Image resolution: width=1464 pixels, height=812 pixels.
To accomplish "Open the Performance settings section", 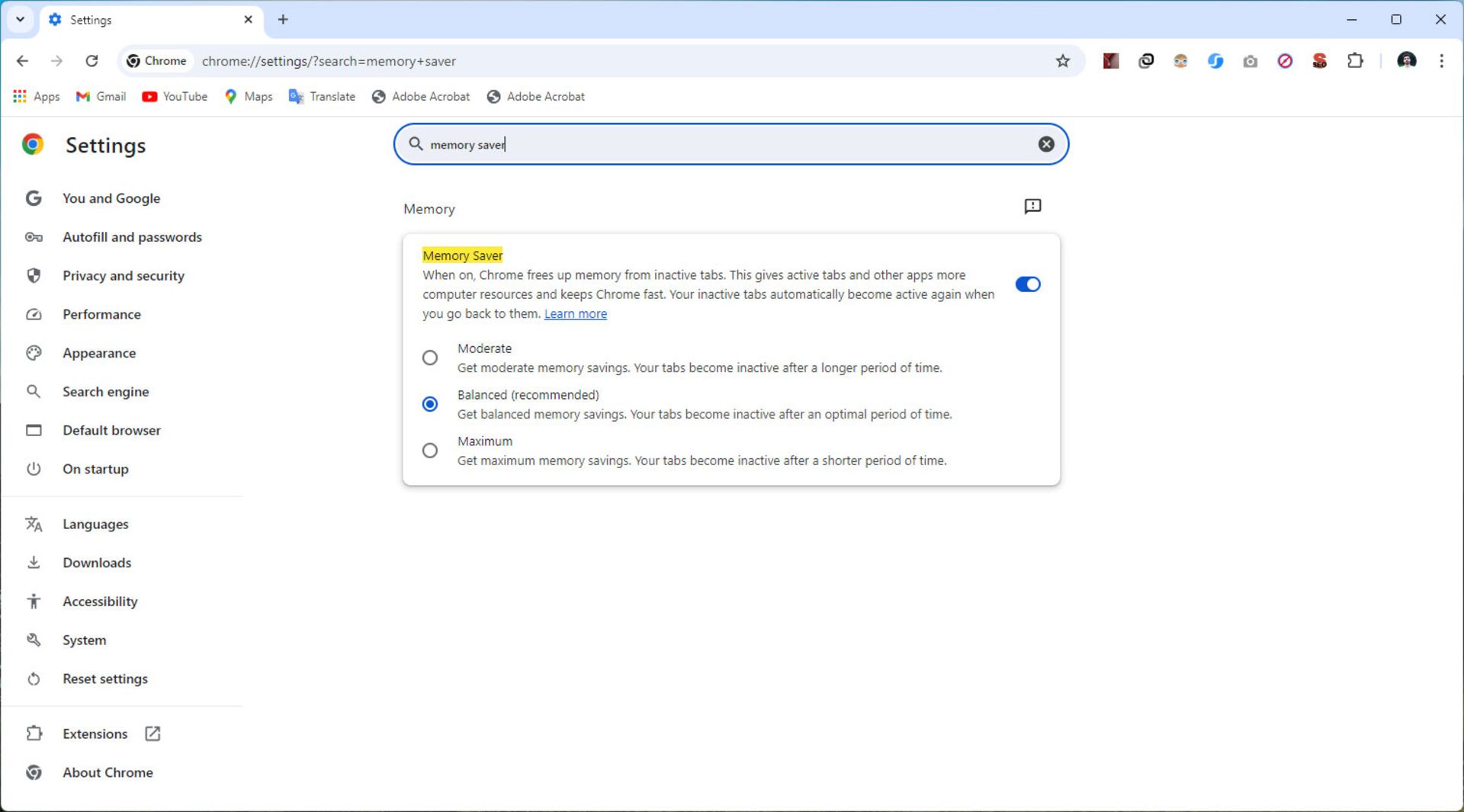I will pos(101,314).
